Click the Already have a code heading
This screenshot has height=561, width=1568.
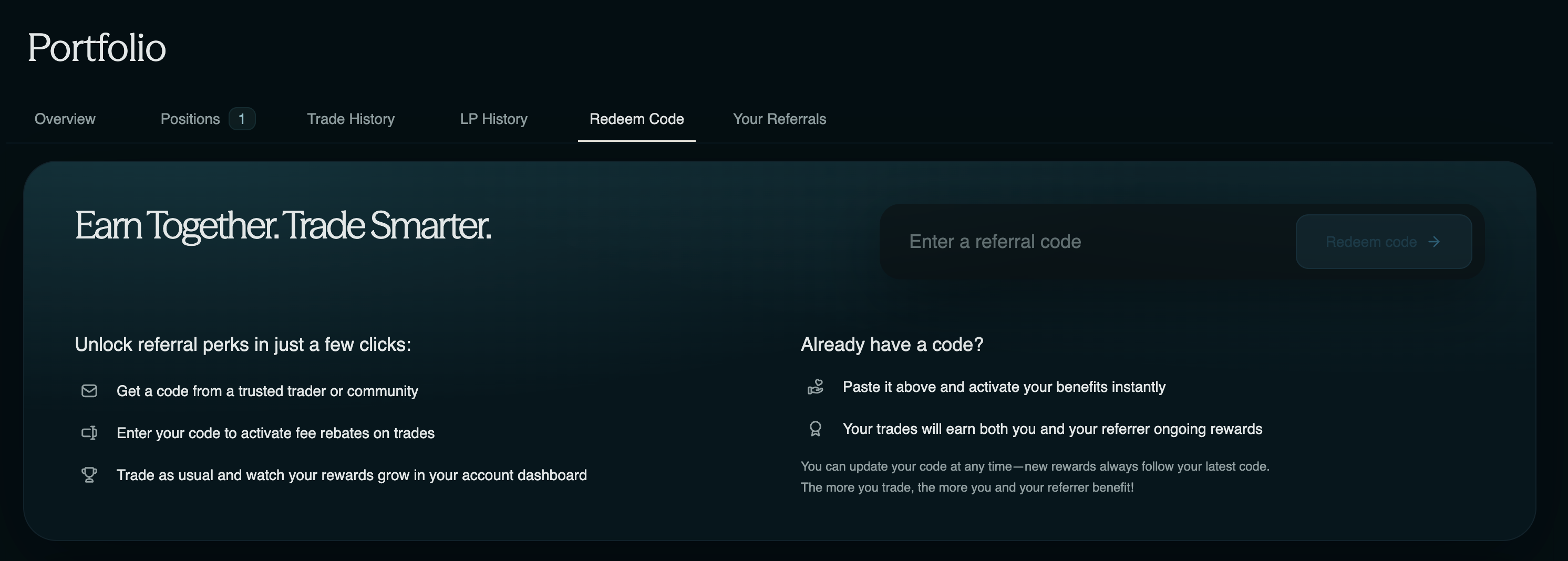(x=892, y=345)
